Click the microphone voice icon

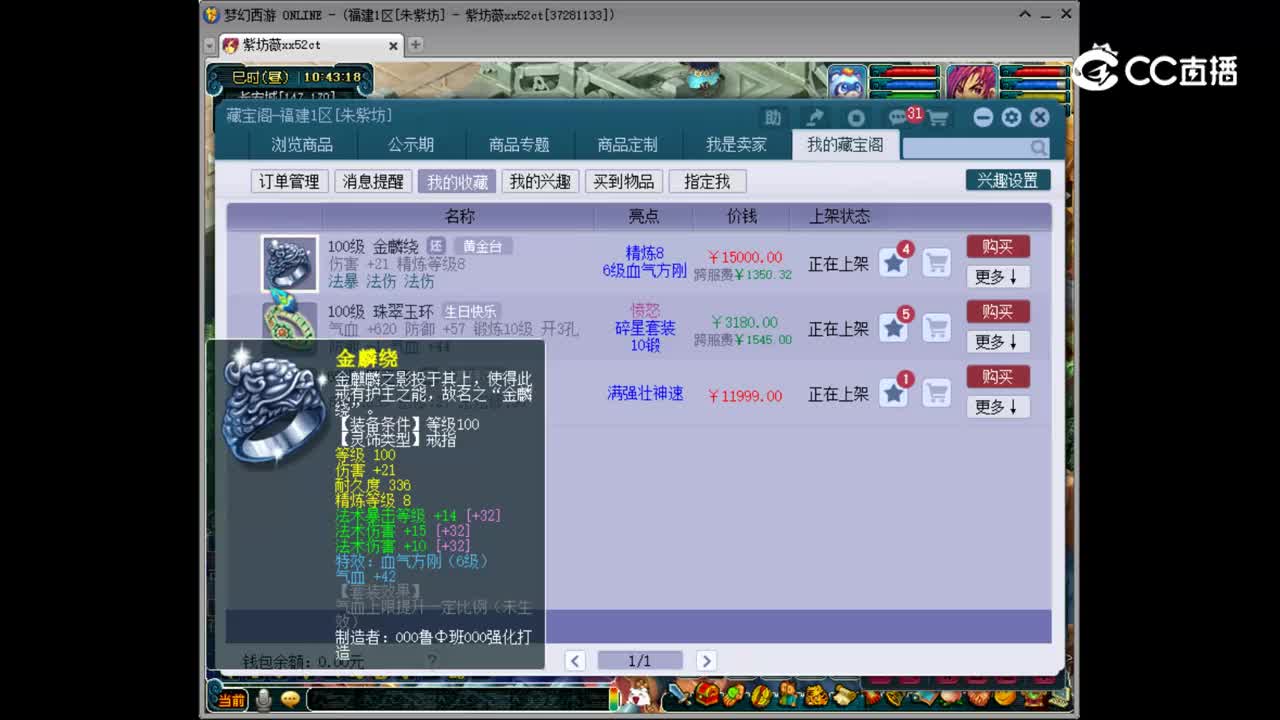tap(264, 700)
